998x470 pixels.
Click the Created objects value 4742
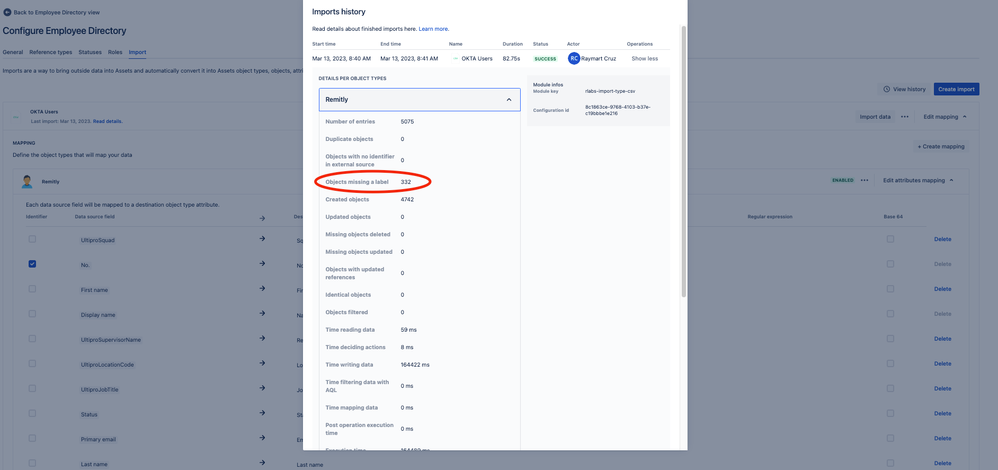(407, 199)
